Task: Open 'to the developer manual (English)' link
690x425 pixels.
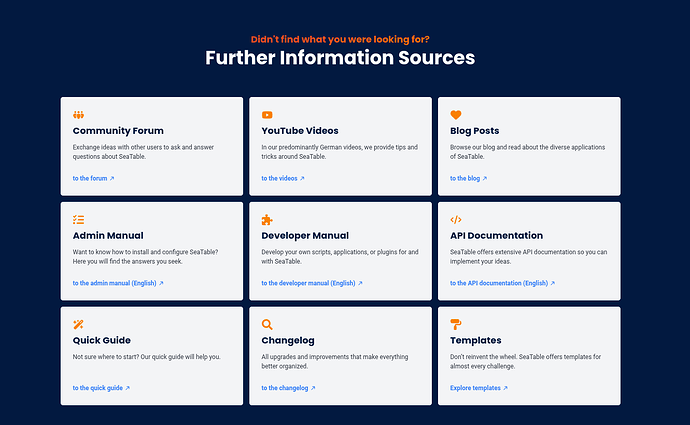Action: 312,283
